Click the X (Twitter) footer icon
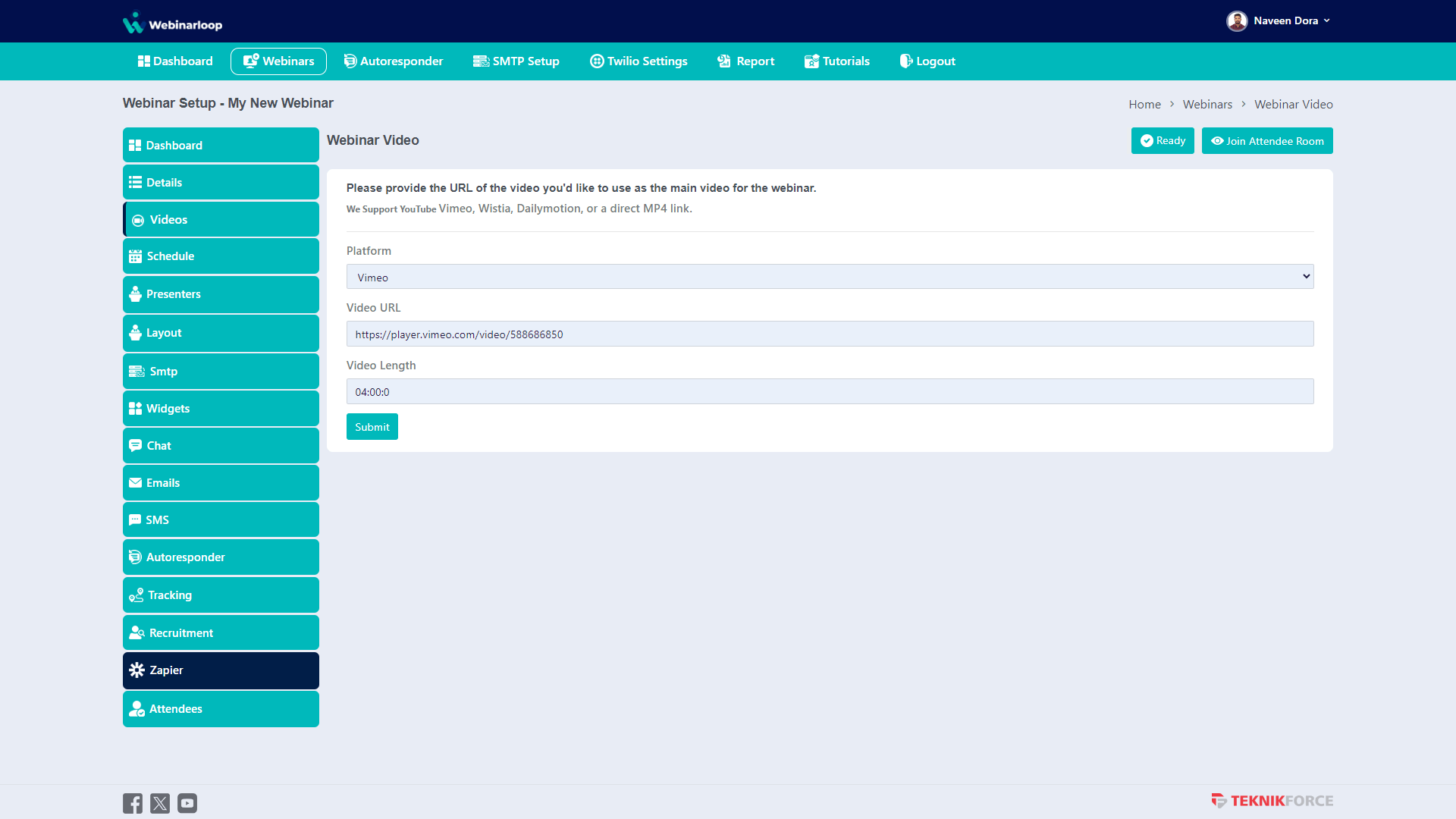1456x819 pixels. [160, 803]
